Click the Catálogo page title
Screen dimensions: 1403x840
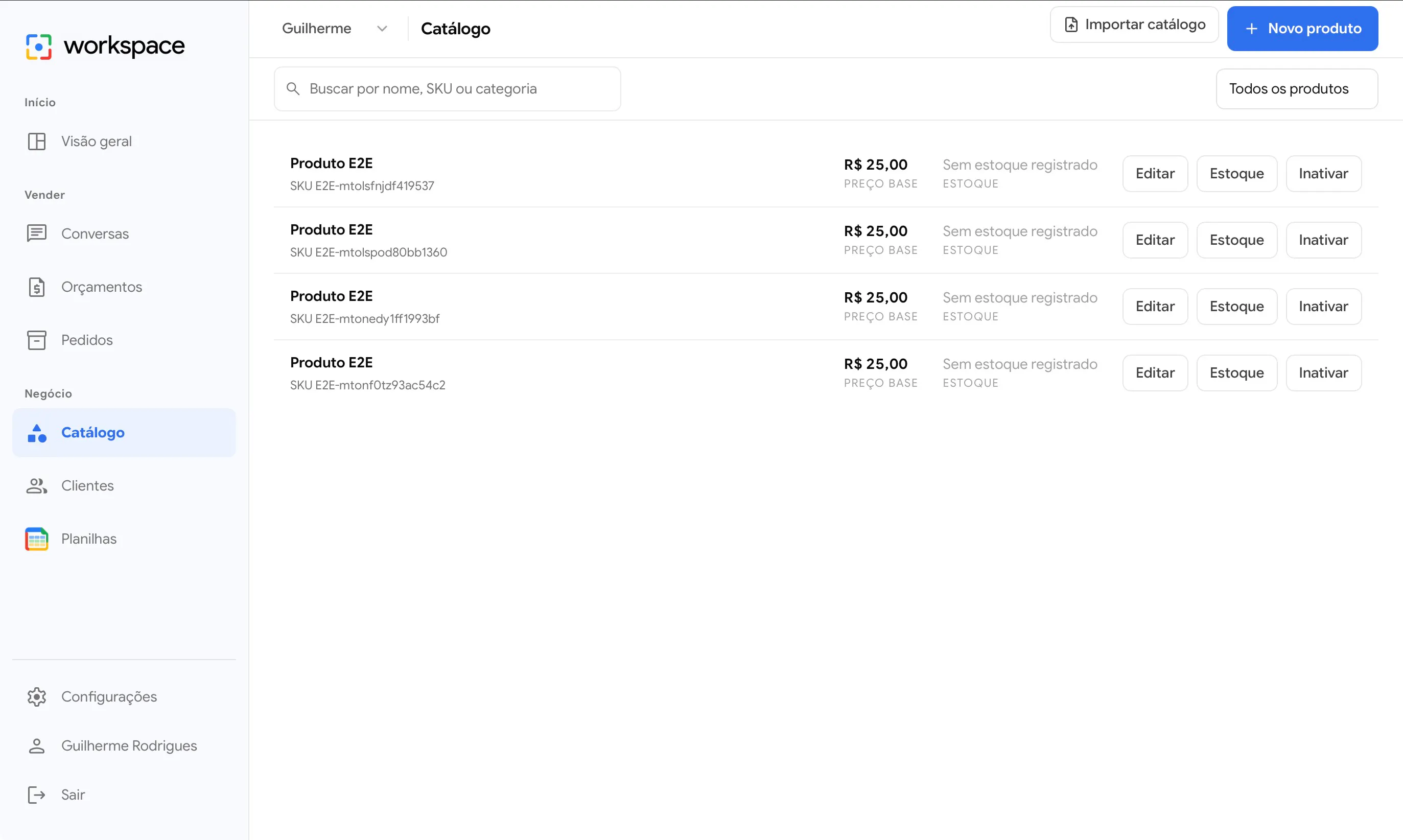(x=455, y=29)
